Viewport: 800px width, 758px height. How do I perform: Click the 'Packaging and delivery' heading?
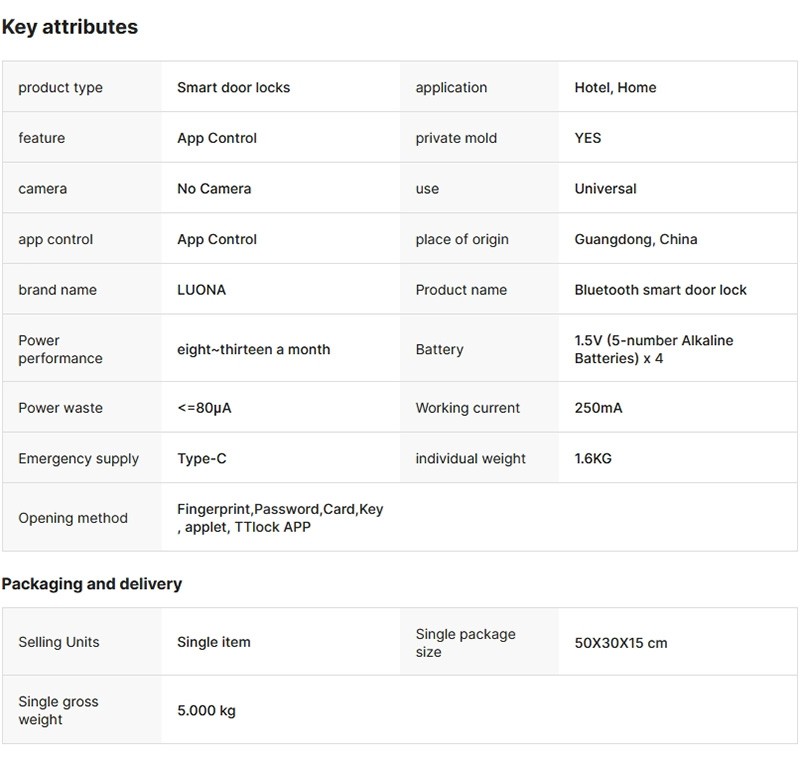pyautogui.click(x=91, y=583)
